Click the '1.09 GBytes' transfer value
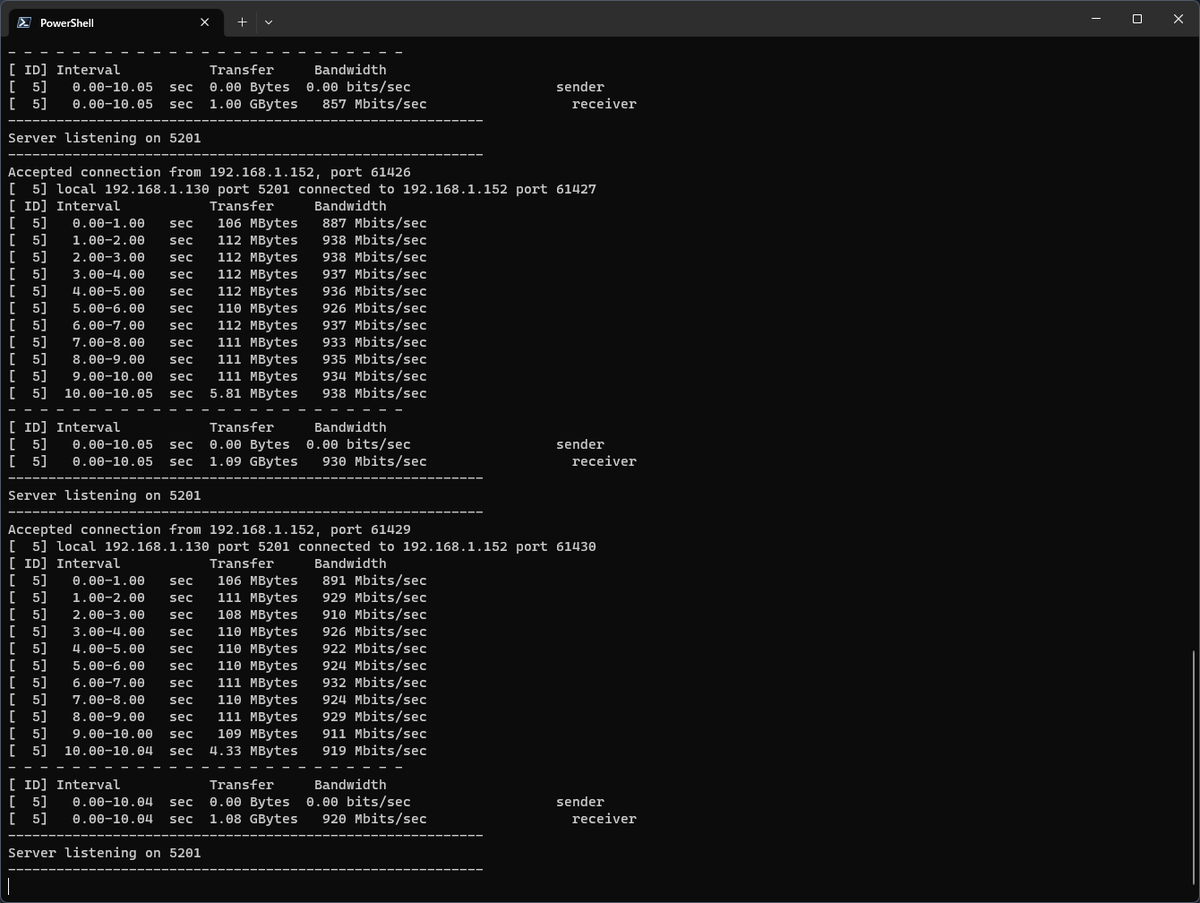Screen dimensions: 1200x903 pos(253,461)
